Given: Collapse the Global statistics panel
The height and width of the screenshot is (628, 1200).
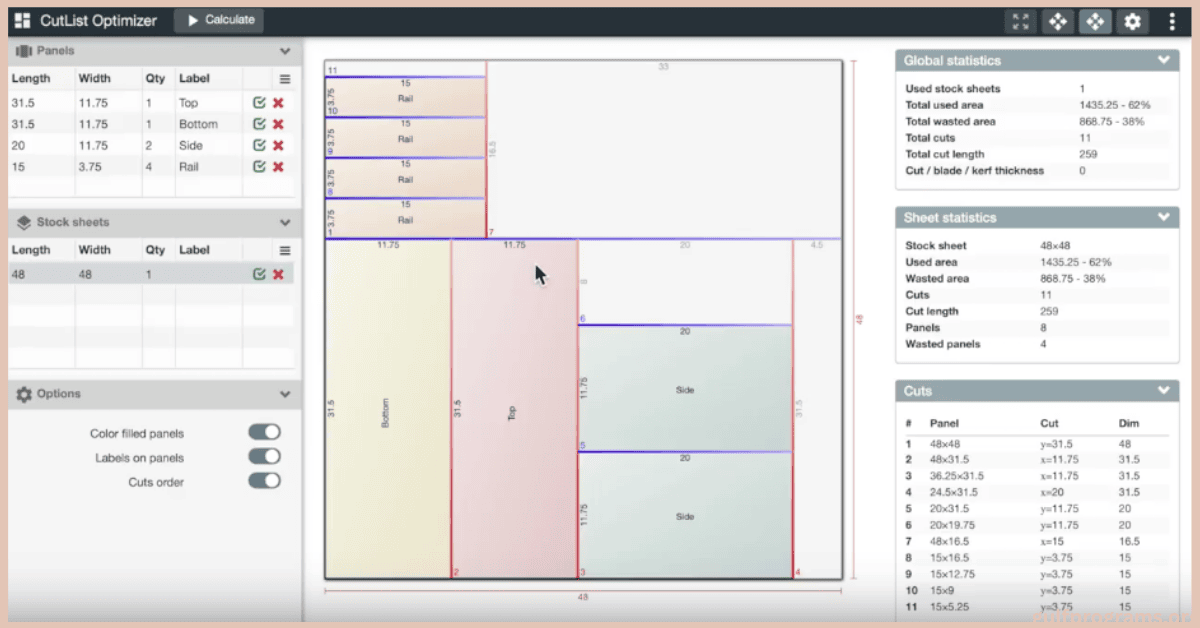Looking at the screenshot, I should [1163, 60].
